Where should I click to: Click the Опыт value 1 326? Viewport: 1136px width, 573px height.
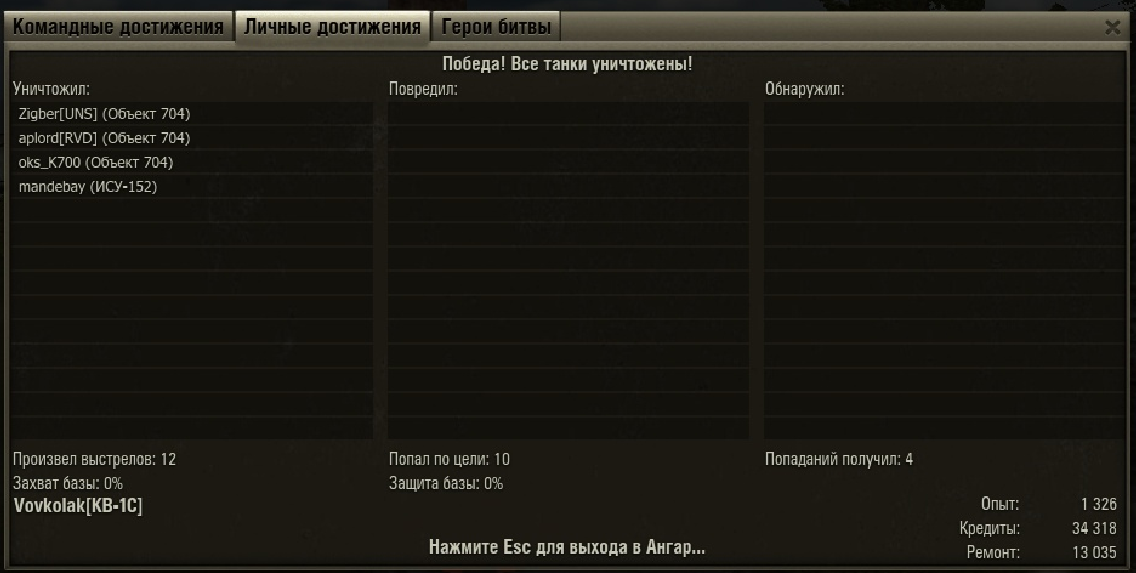[x=1099, y=504]
